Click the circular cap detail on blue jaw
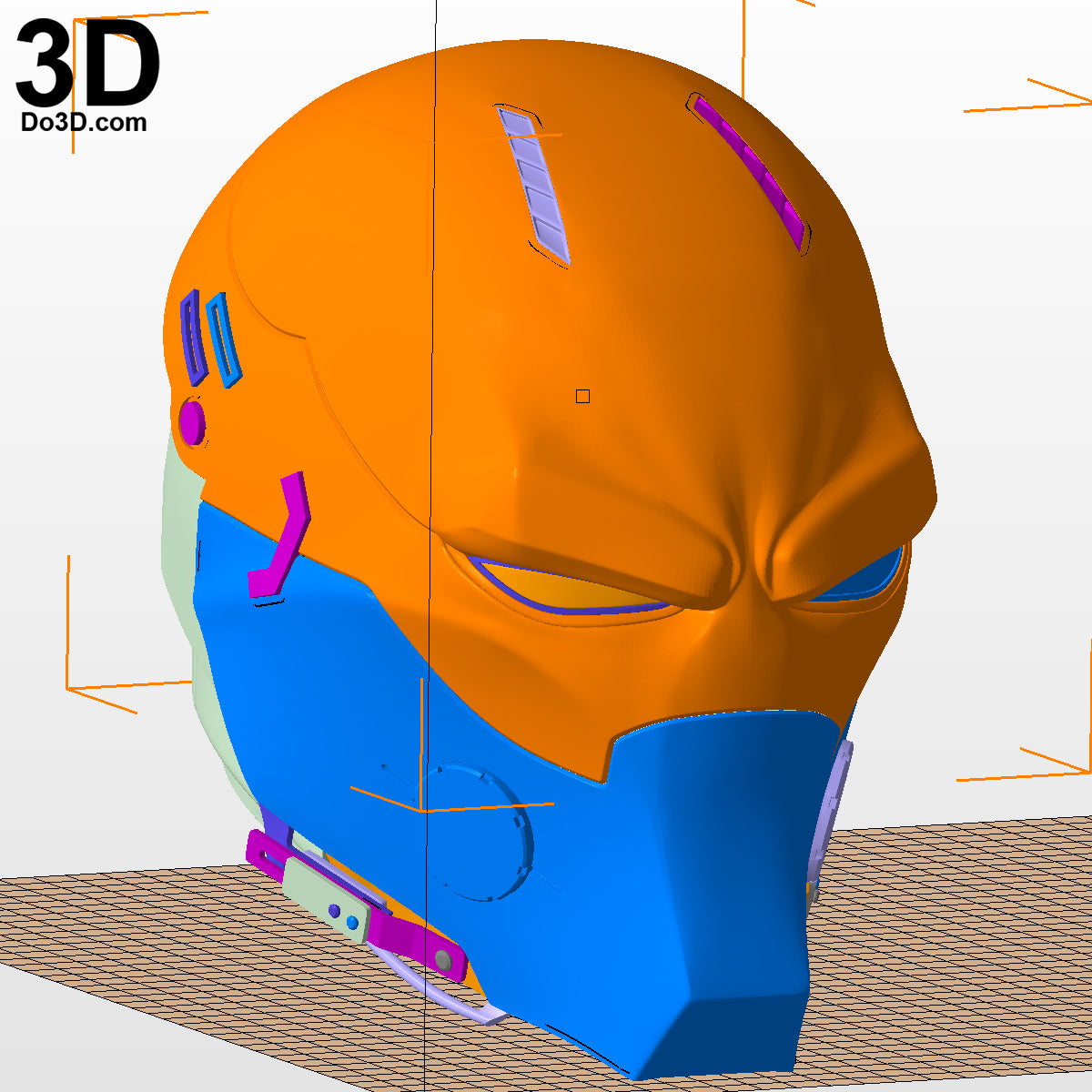This screenshot has height=1092, width=1092. (473, 832)
